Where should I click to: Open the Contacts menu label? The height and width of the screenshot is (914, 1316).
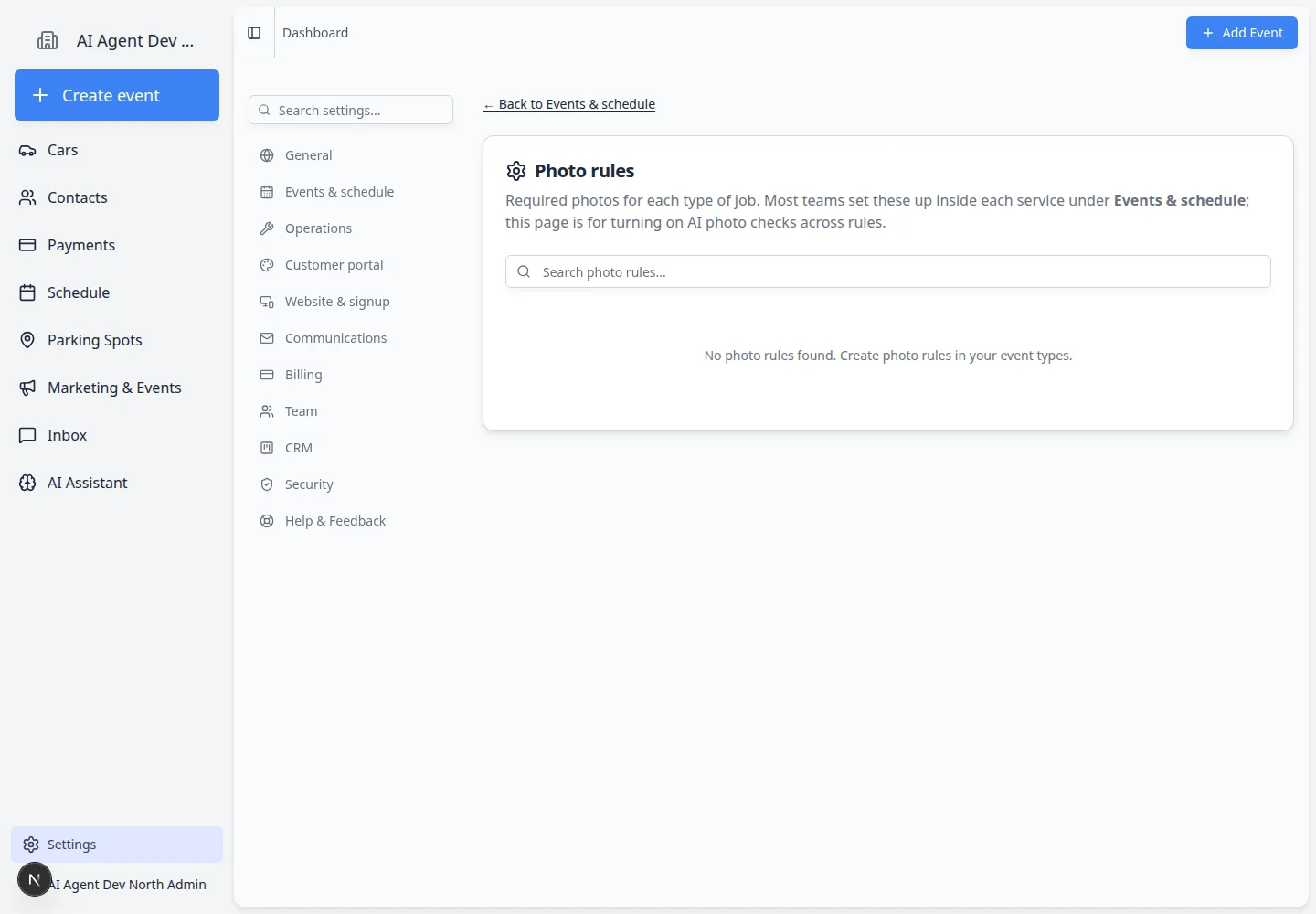tap(77, 197)
